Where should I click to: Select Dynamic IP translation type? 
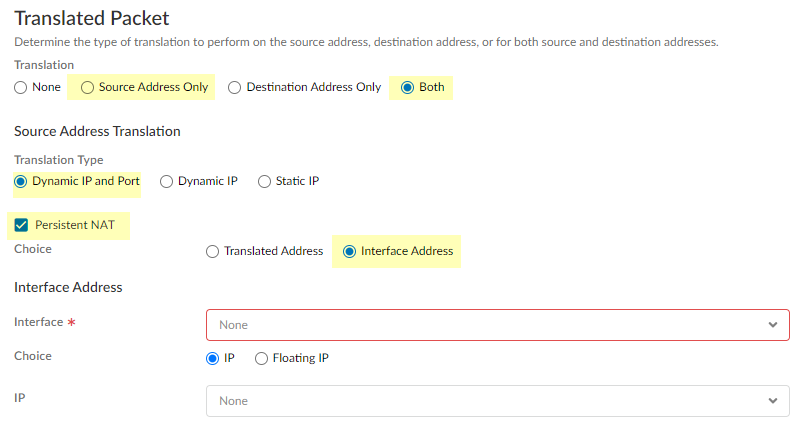(x=167, y=181)
